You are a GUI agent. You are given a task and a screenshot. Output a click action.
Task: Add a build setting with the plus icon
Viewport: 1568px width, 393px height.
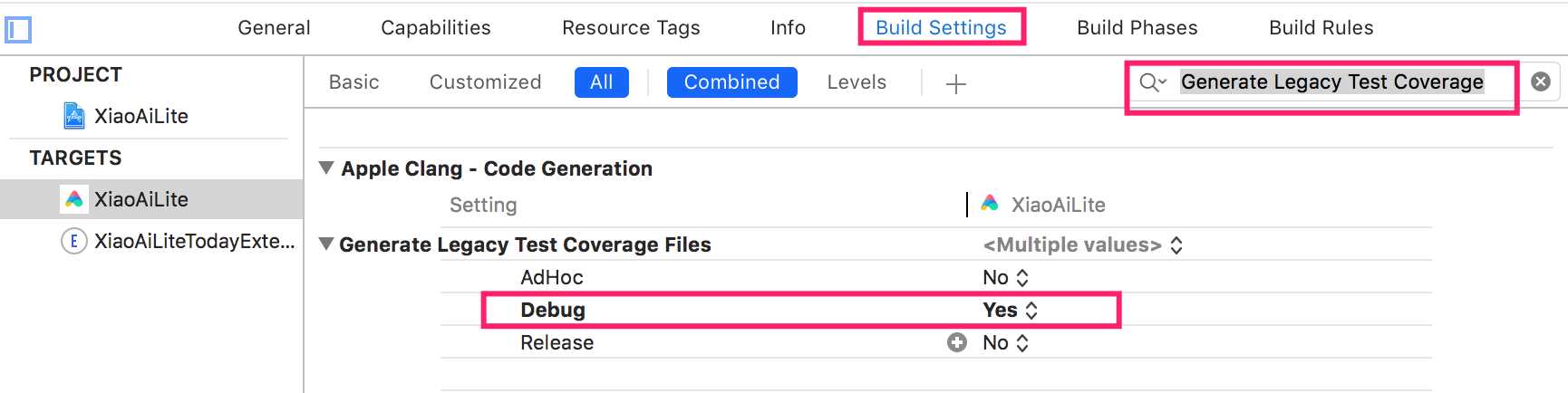point(955,84)
